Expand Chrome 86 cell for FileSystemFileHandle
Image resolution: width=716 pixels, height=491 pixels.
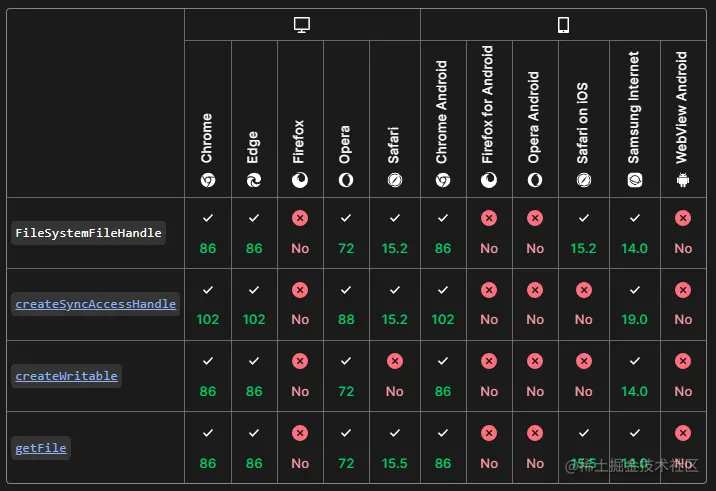[208, 233]
